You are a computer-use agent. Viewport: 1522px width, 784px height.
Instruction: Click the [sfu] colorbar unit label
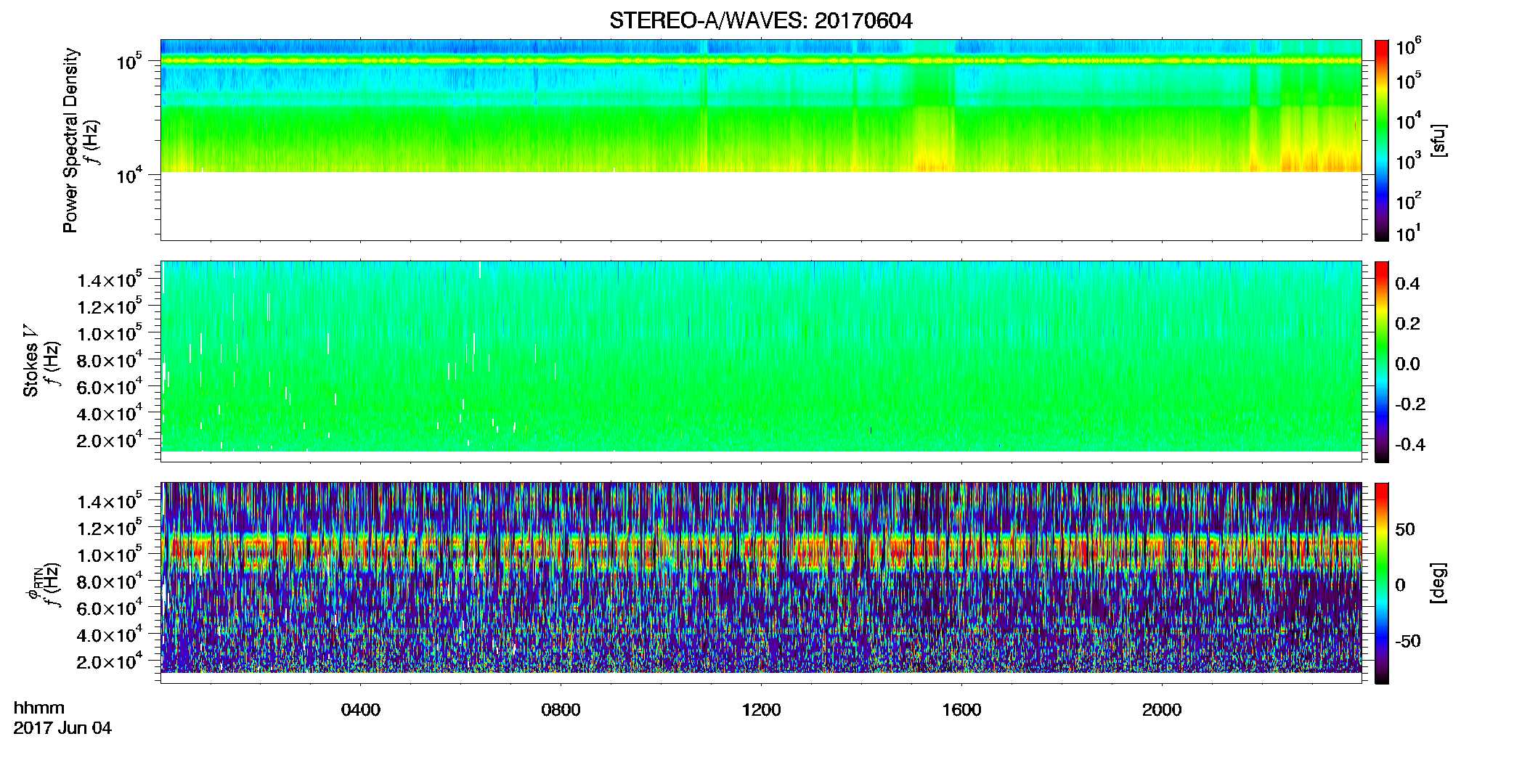click(1438, 140)
